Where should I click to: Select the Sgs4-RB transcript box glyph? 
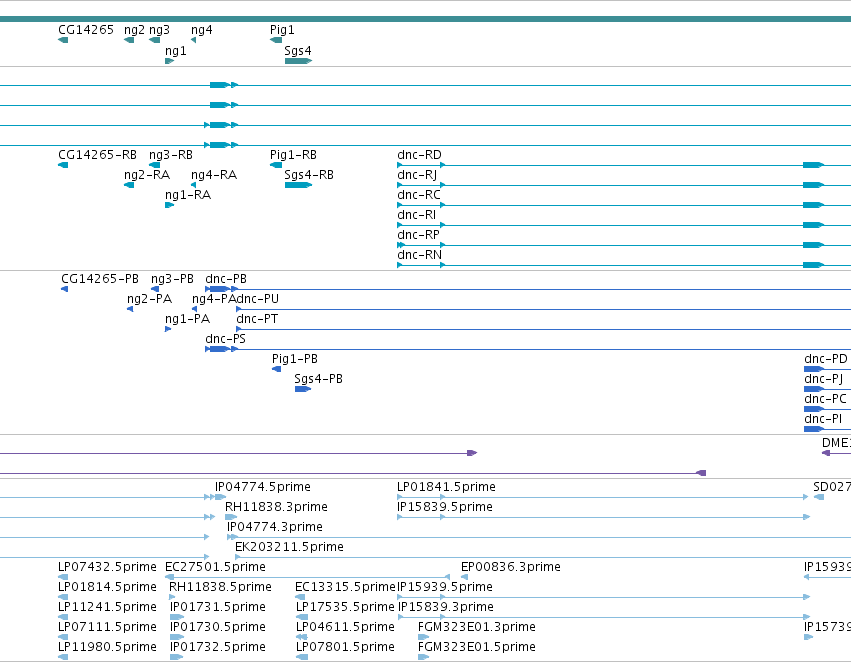tap(299, 185)
